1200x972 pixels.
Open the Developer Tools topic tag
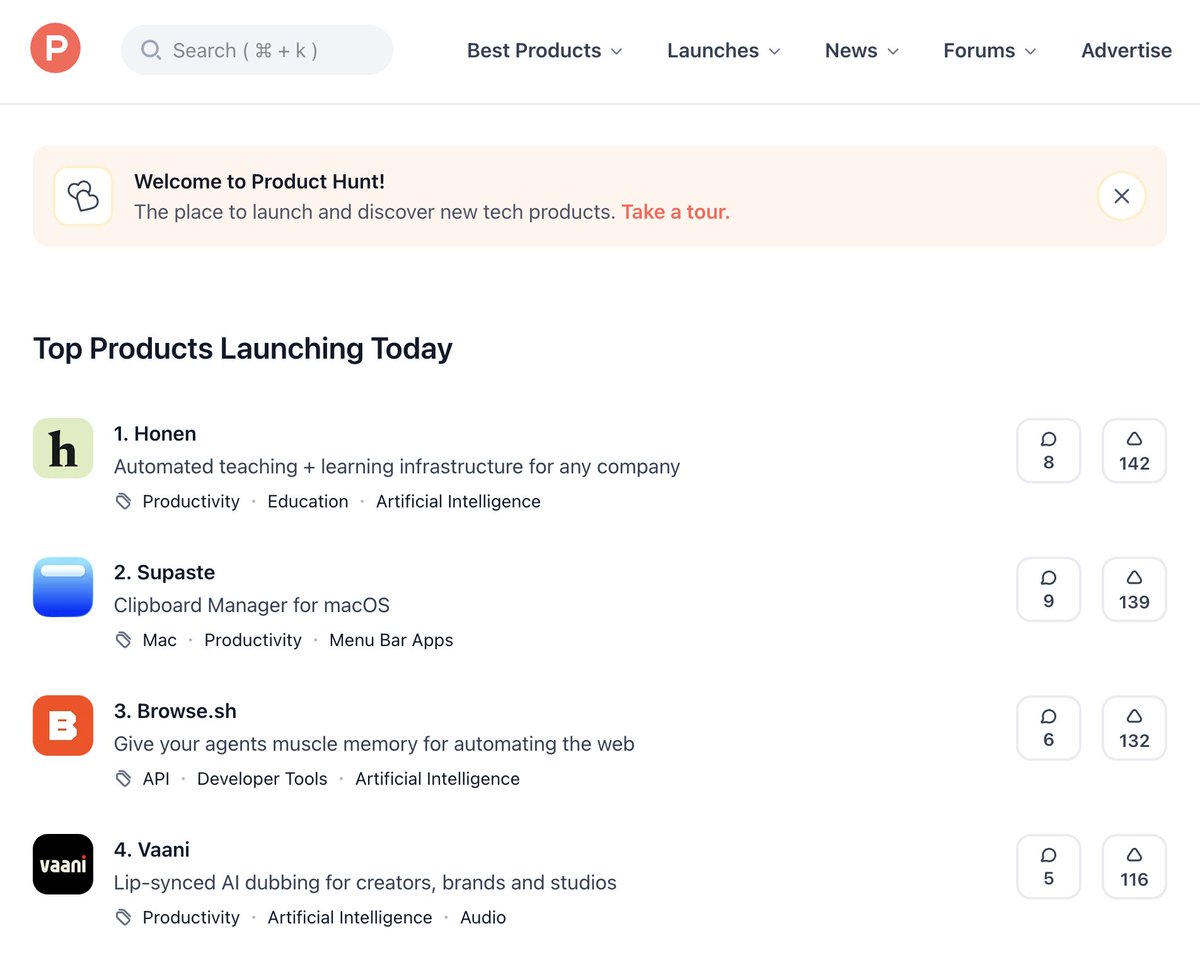[262, 779]
